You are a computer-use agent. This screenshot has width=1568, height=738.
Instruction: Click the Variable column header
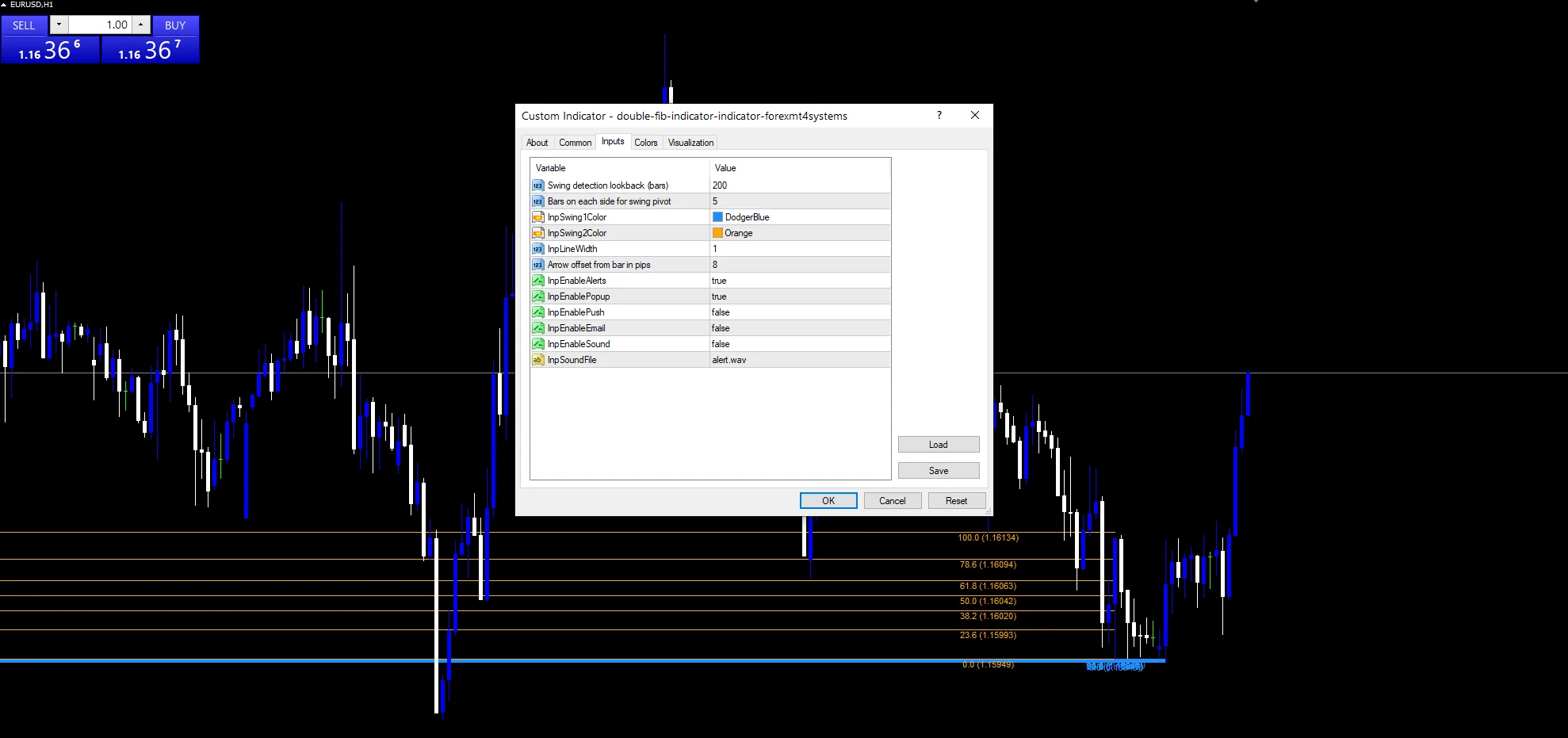tap(620, 168)
